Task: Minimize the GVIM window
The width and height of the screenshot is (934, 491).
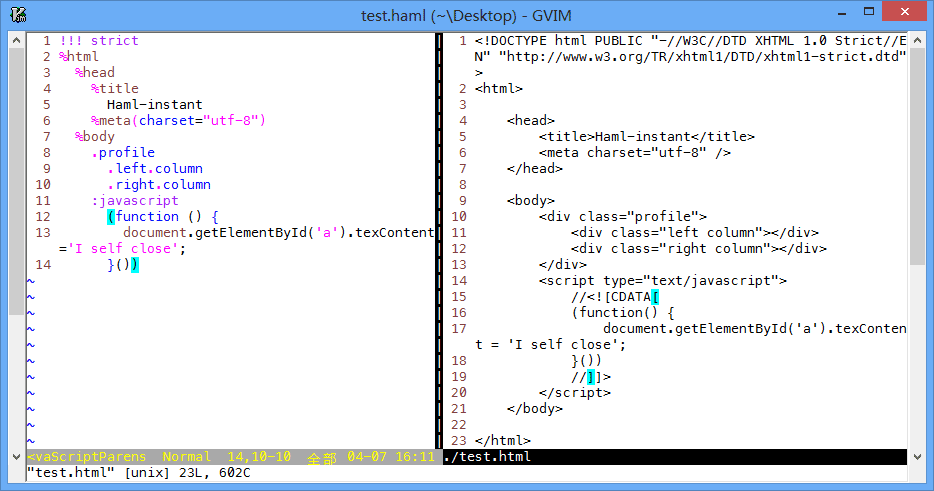Action: pos(842,13)
